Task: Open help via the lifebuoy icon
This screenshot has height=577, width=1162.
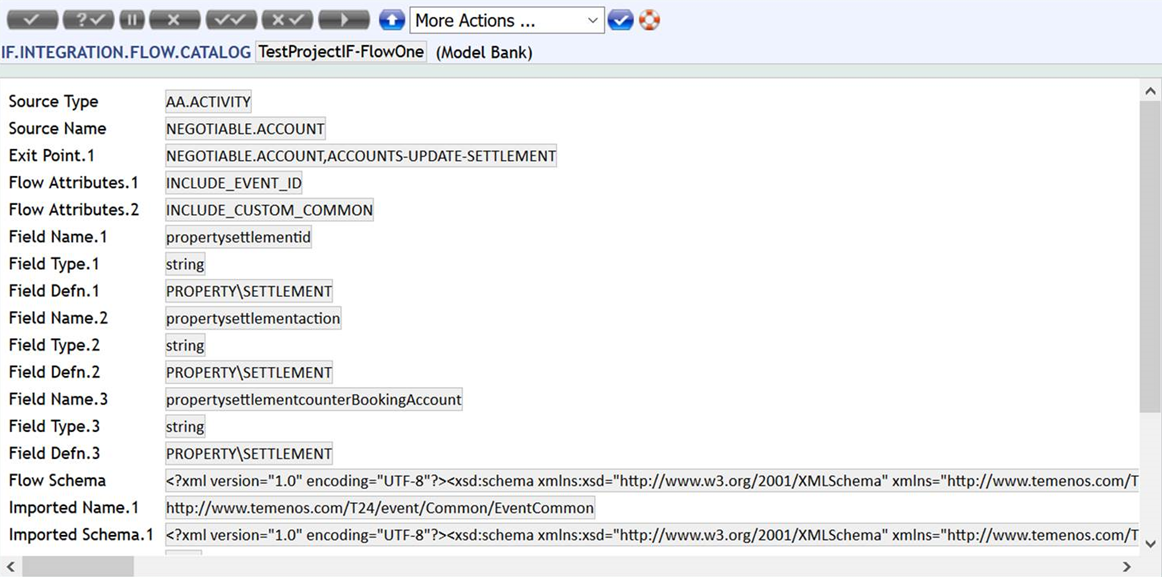Action: click(650, 20)
